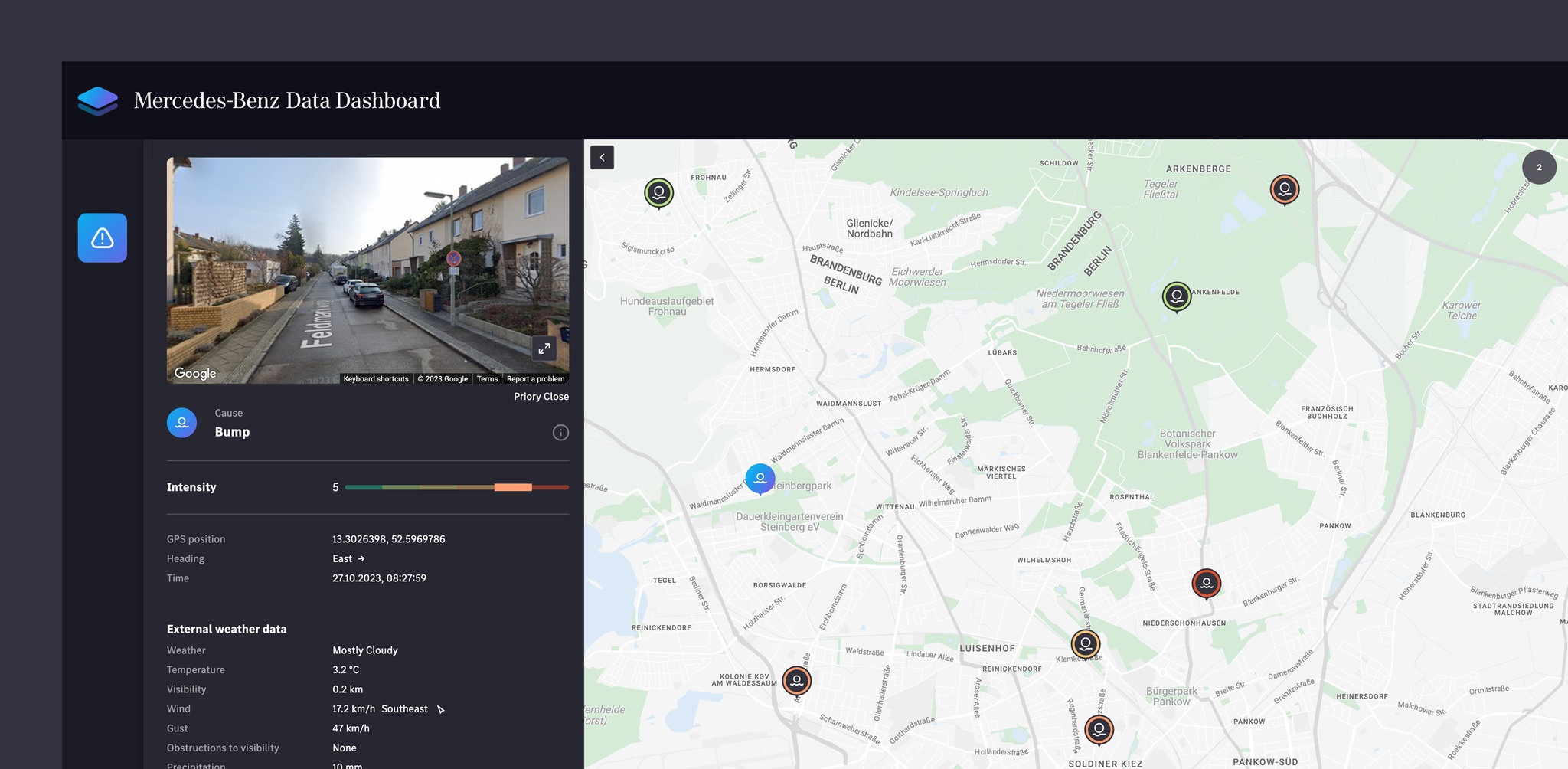The image size is (1568, 769).
Task: Click the gust value 47 km/h
Action: (351, 728)
